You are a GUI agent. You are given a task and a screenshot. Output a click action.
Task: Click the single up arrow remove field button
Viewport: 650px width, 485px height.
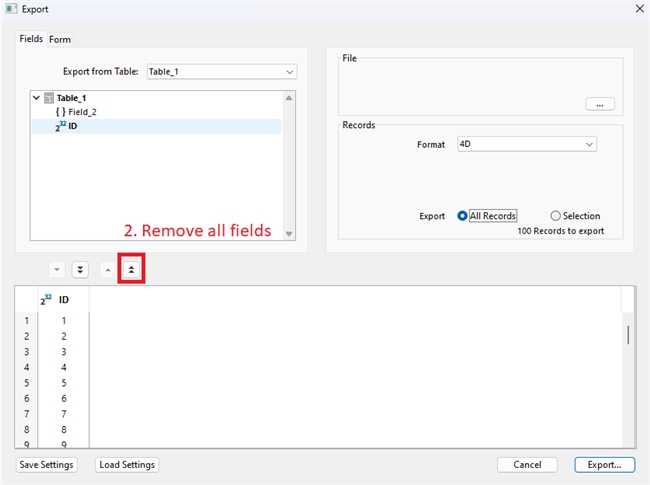(108, 270)
